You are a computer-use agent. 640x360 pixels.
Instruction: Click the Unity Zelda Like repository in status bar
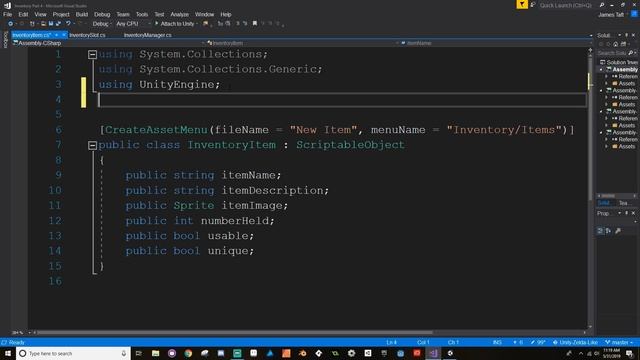coord(575,342)
